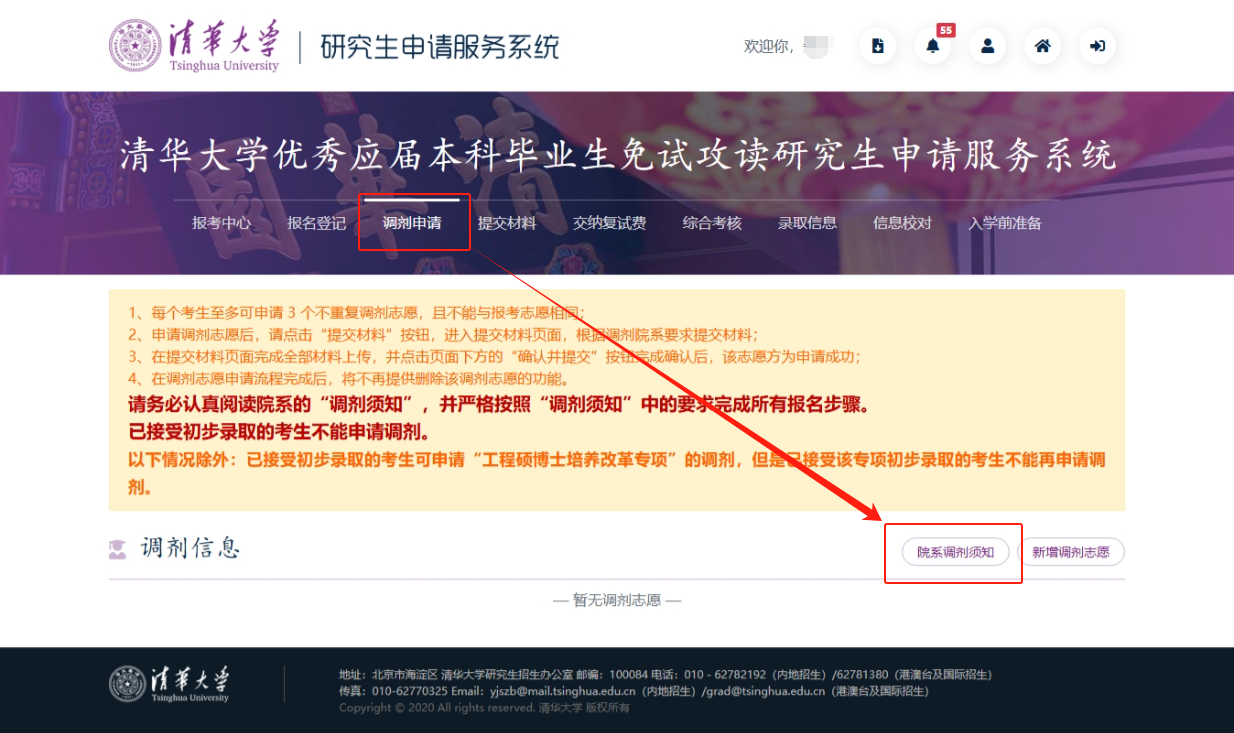Screen dimensions: 1234x733
Task: Open the 交纳复试费 tab
Action: 609,223
